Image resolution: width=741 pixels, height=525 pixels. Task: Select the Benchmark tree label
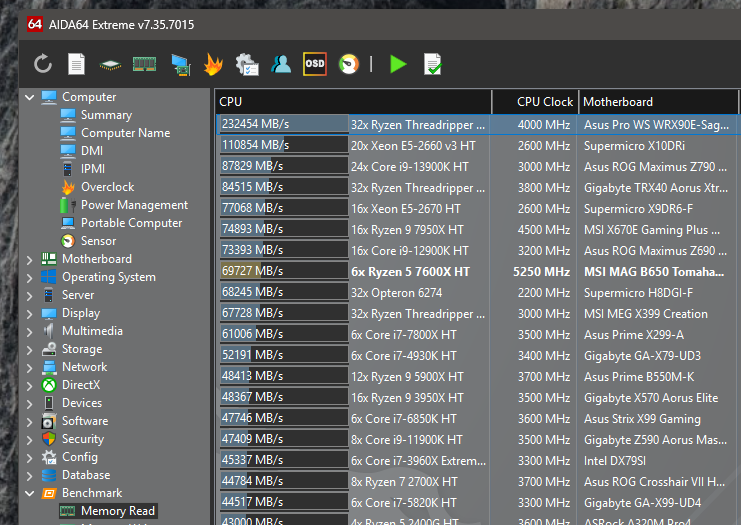92,493
